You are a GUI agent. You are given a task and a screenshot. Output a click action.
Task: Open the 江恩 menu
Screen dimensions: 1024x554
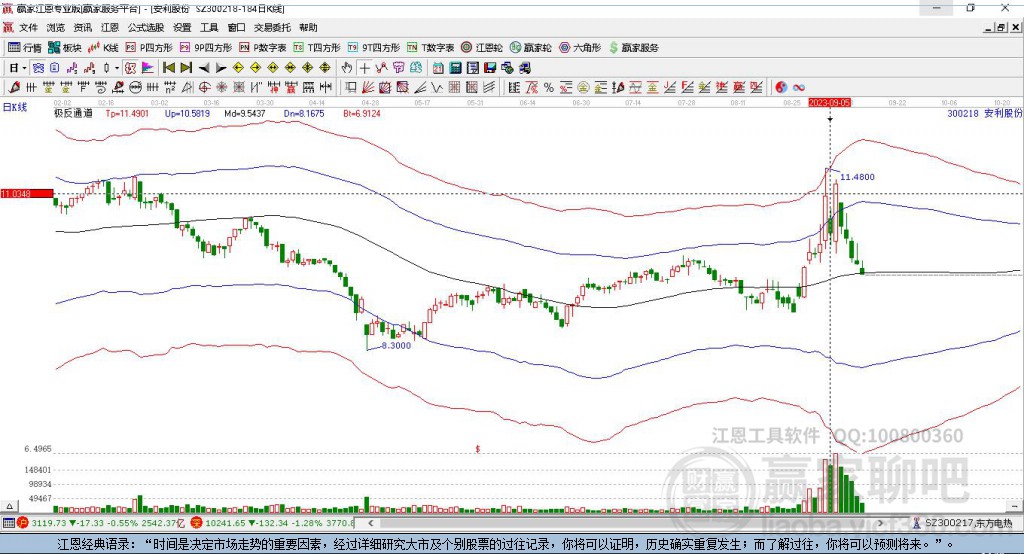(x=110, y=27)
